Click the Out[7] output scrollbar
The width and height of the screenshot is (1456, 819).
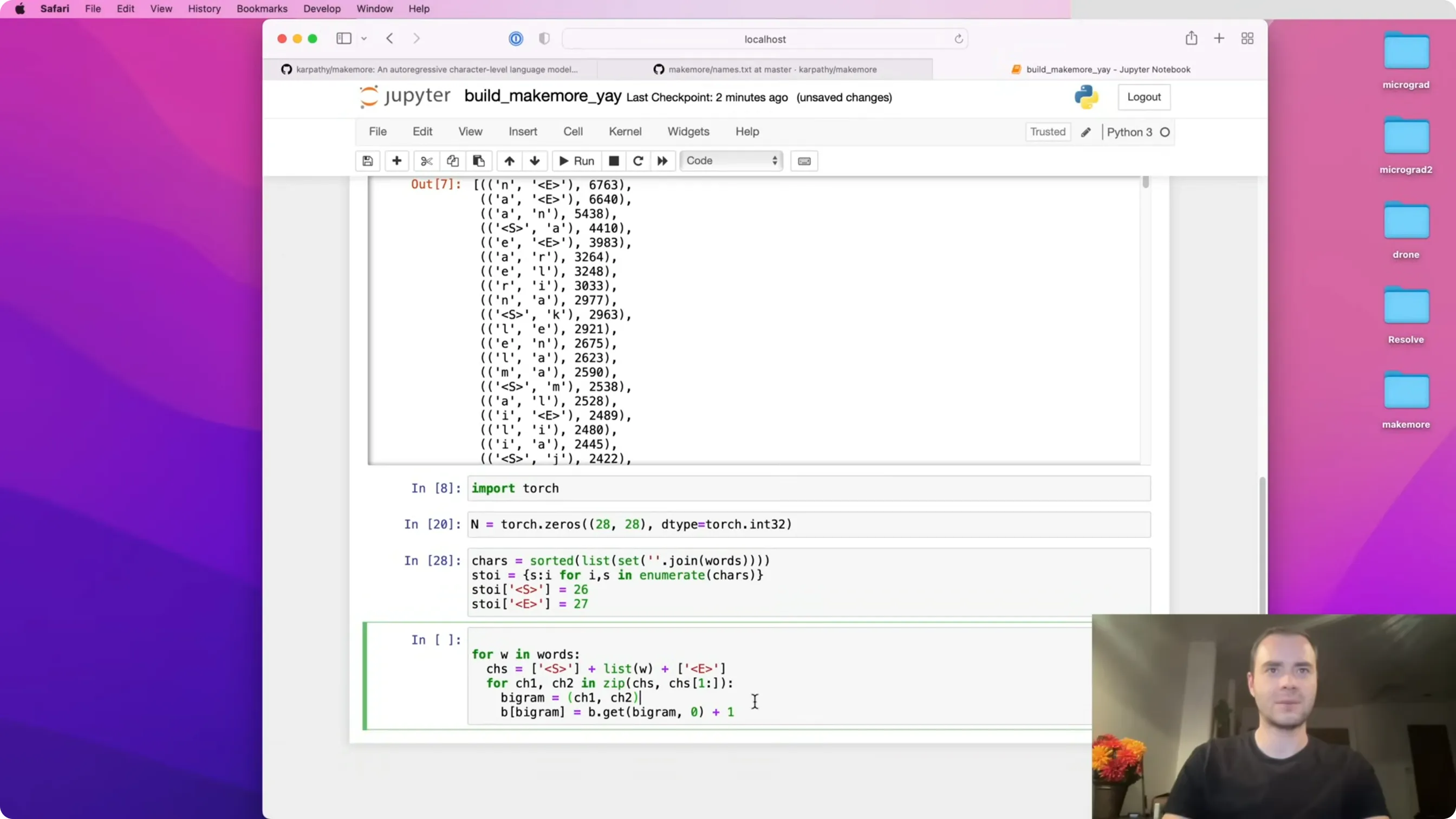click(1145, 182)
